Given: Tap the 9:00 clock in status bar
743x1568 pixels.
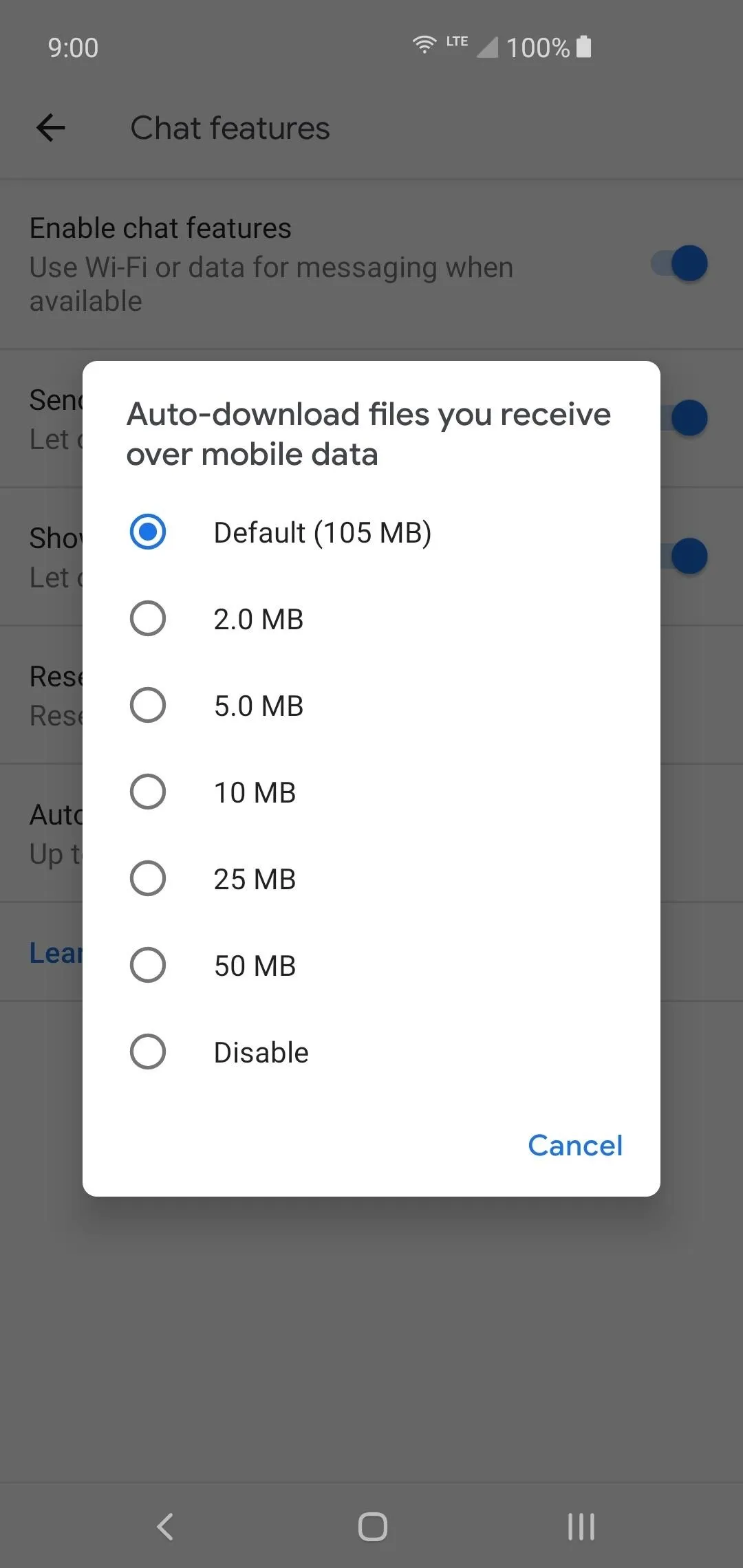Looking at the screenshot, I should (73, 48).
